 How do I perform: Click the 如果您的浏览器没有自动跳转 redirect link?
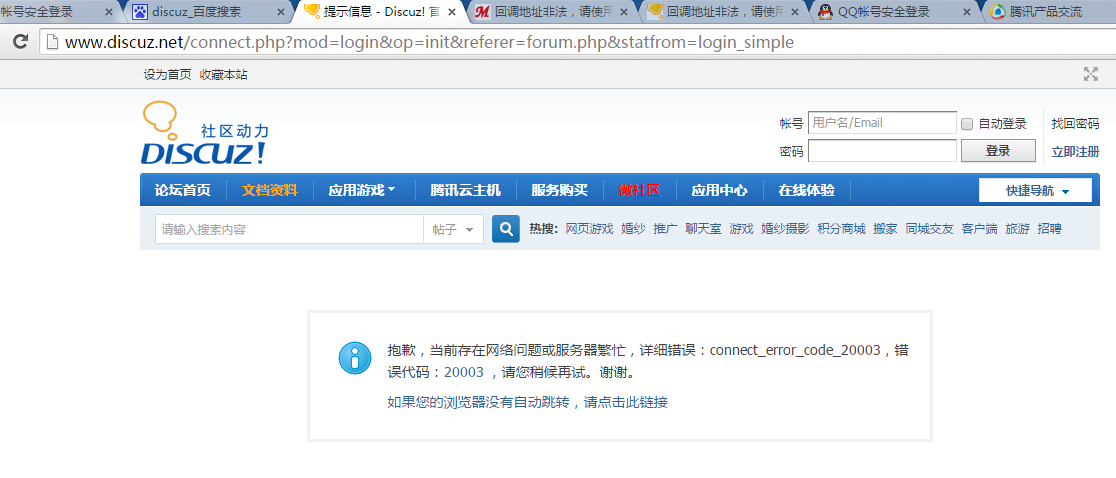tap(527, 403)
